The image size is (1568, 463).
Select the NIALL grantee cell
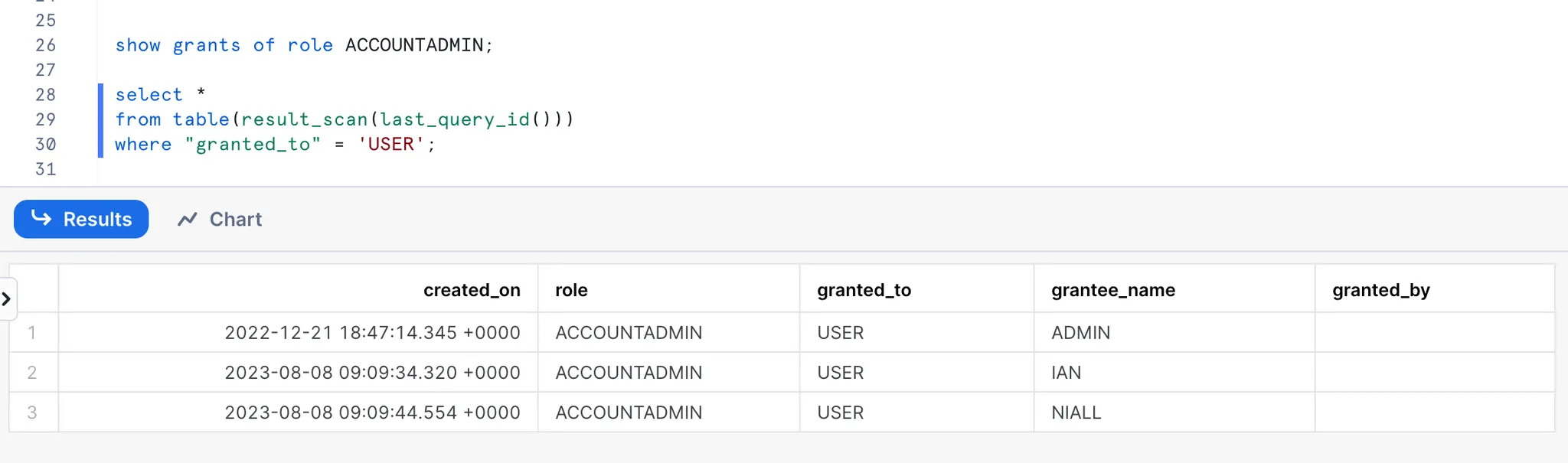click(1174, 412)
